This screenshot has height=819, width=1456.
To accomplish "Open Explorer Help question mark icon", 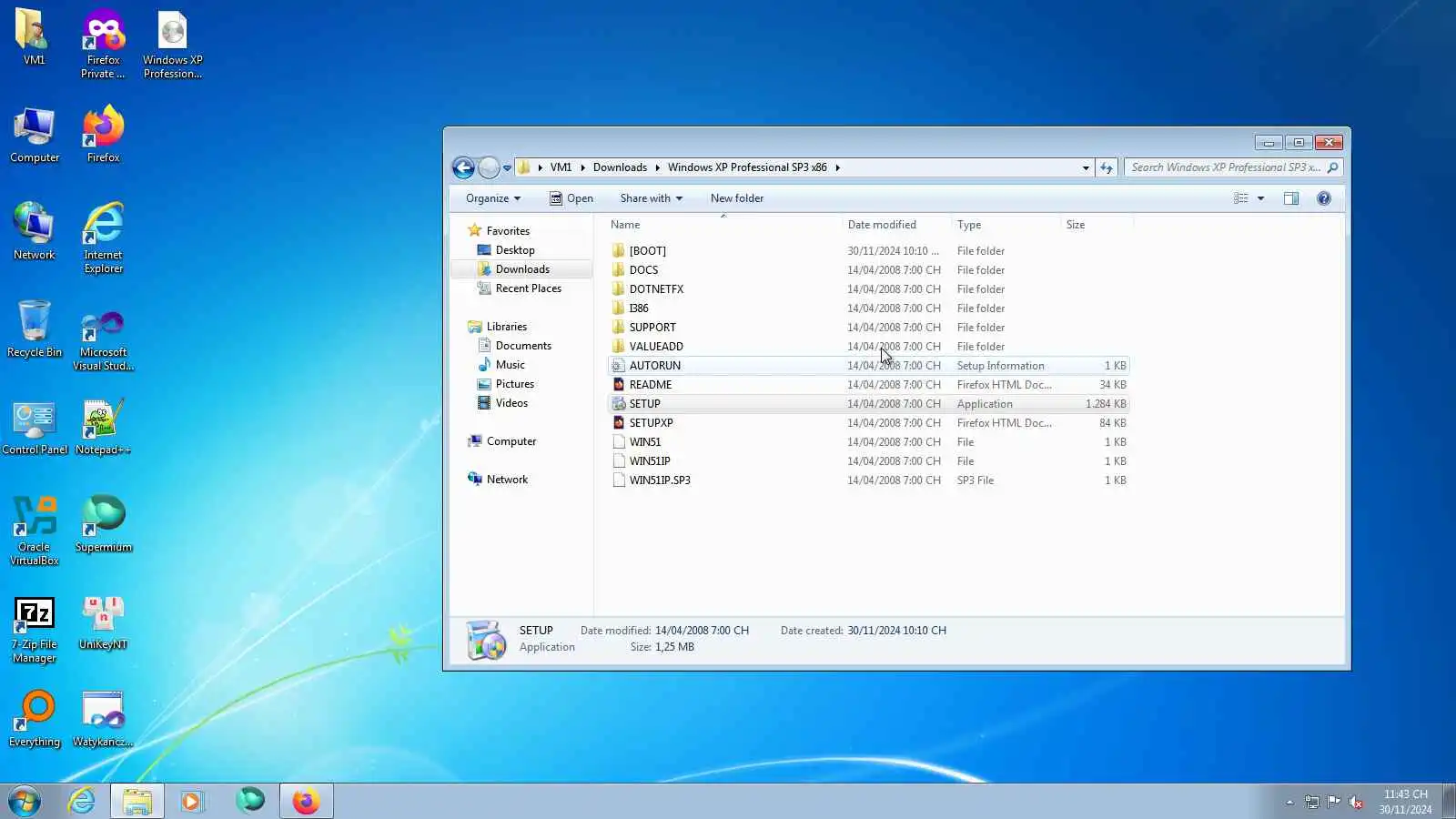I will (x=1324, y=198).
